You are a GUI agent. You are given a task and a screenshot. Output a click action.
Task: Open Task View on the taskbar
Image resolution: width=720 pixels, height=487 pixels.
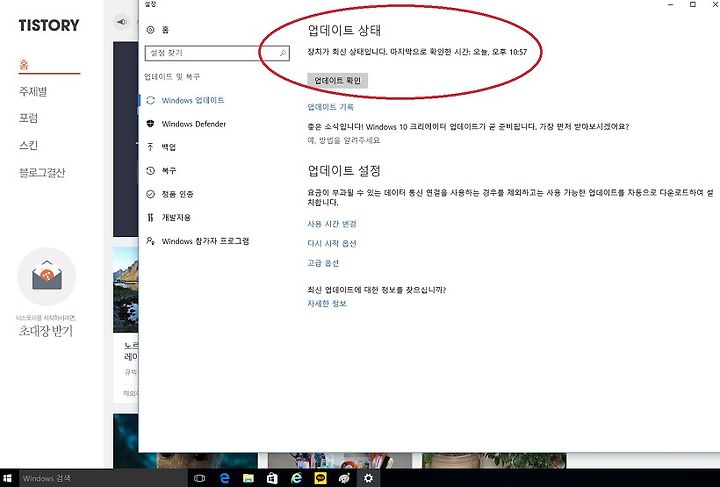(x=199, y=478)
